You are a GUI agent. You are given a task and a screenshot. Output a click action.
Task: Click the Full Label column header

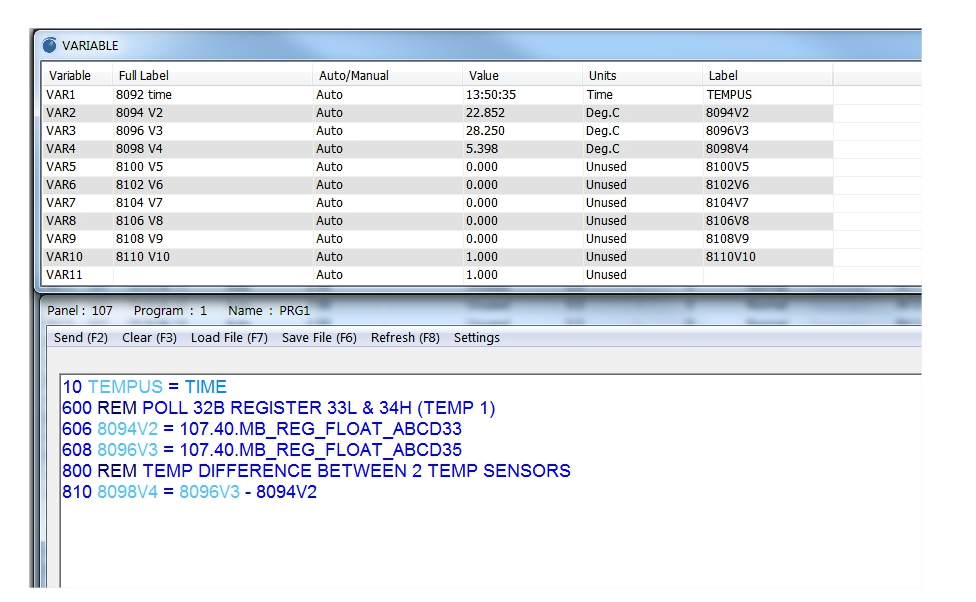click(x=143, y=76)
